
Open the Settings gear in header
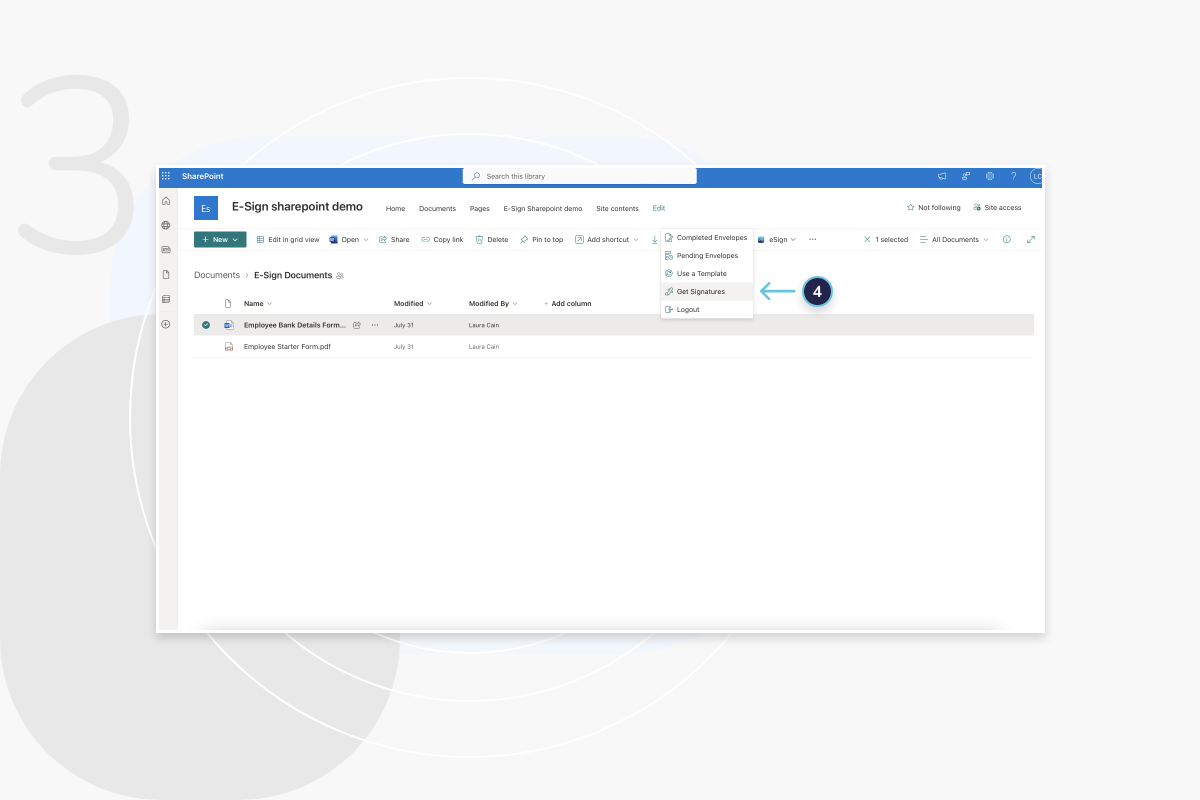tap(990, 176)
